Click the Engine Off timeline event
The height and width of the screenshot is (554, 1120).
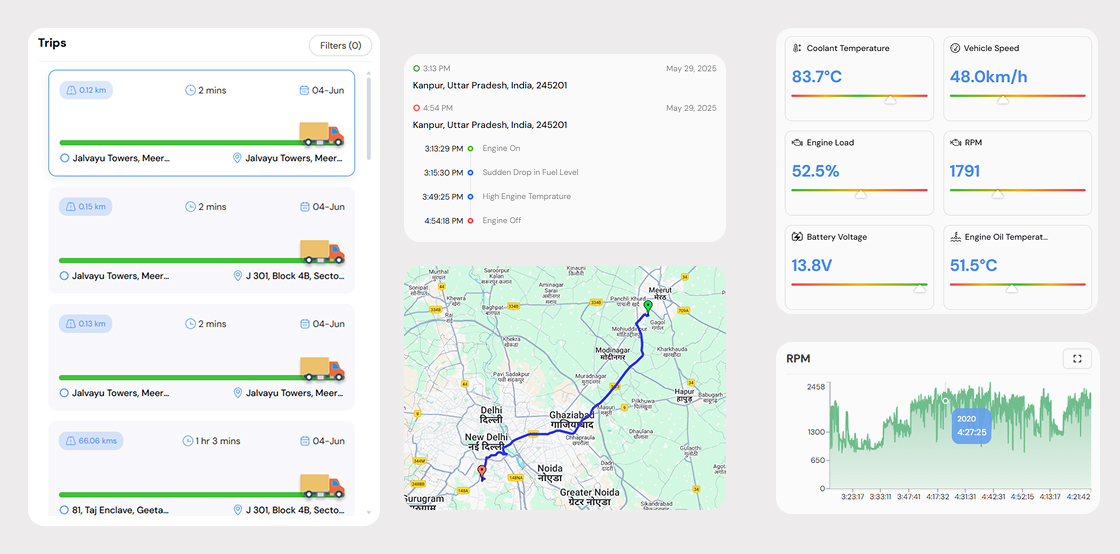[x=502, y=221]
